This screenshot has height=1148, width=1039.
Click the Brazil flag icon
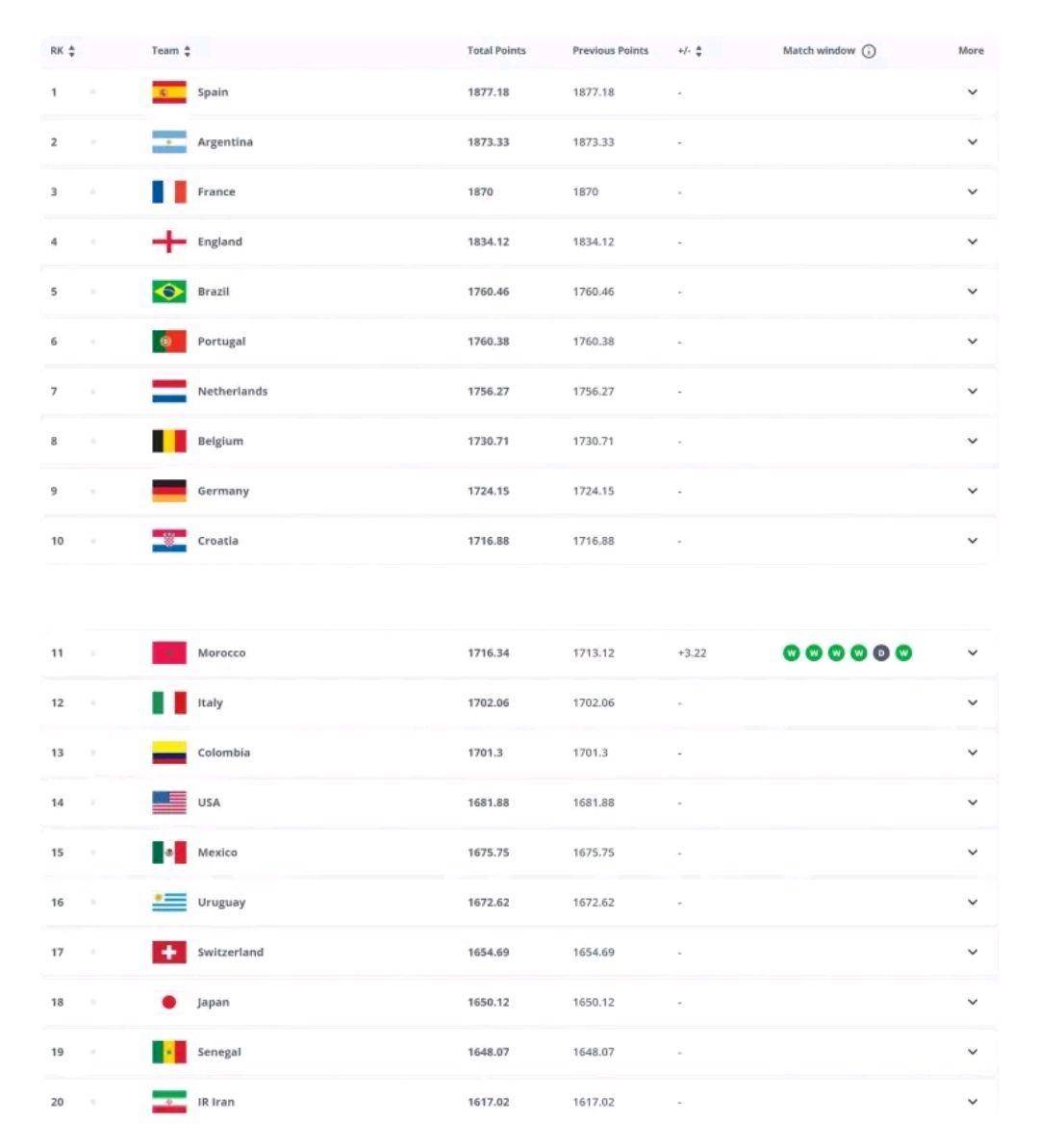(169, 292)
